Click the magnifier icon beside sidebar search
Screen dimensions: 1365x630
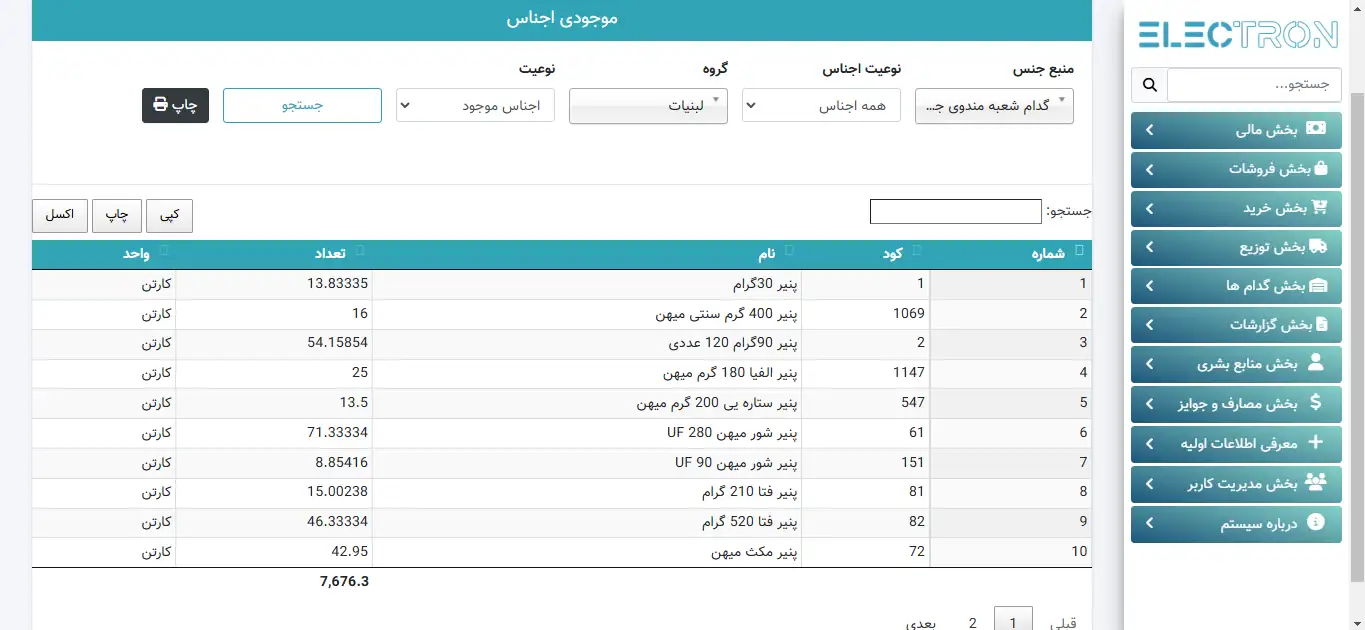click(x=1149, y=85)
